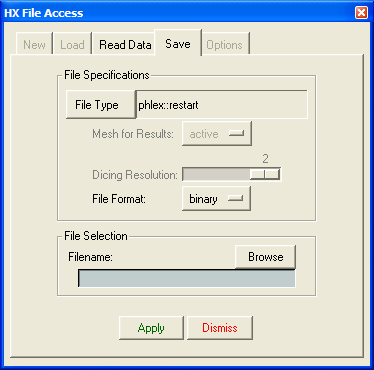
Task: Click Browse to choose a file
Action: click(265, 257)
